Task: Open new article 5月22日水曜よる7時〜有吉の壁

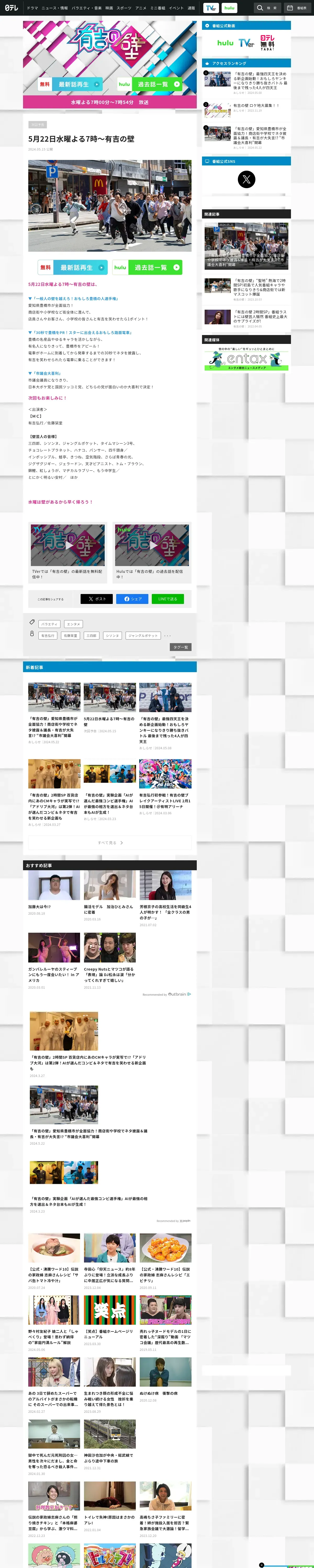Action: pos(110,708)
